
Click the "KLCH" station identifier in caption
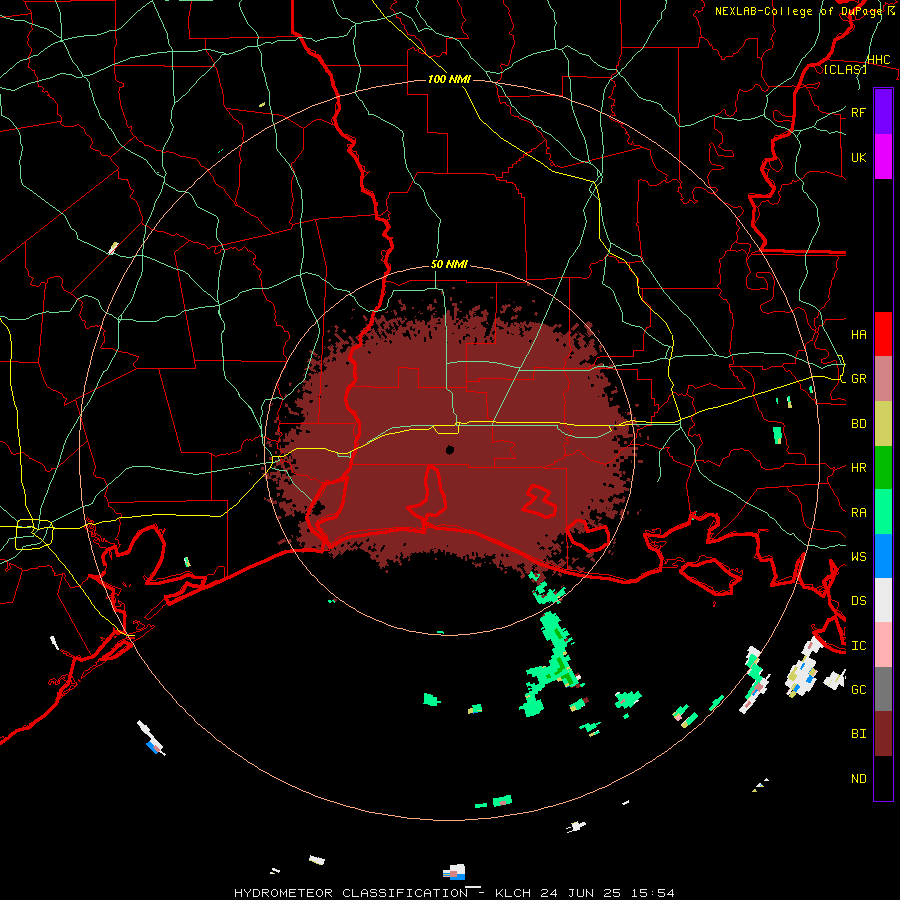pyautogui.click(x=515, y=893)
